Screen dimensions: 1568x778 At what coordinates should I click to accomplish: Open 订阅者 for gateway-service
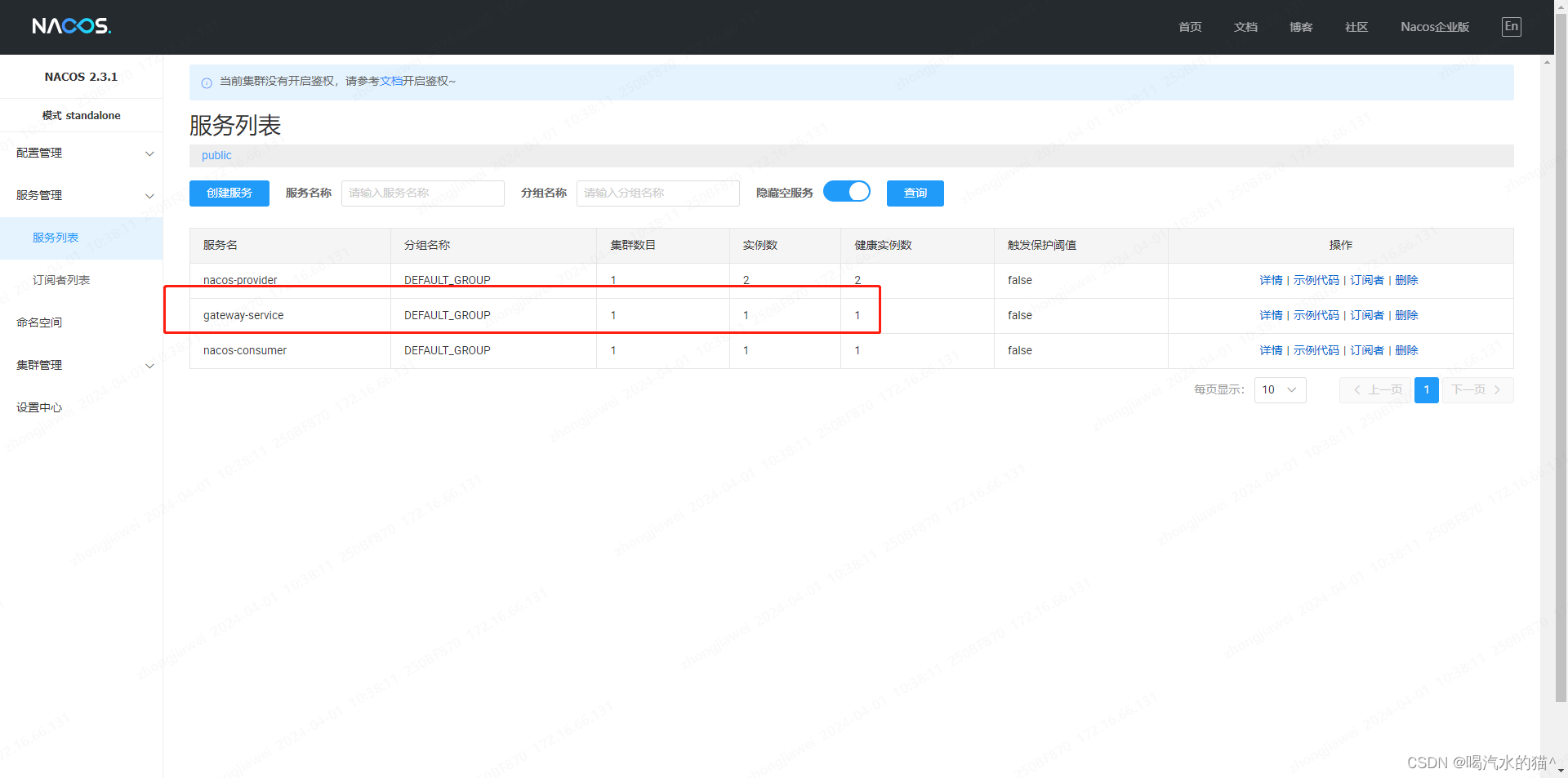tap(1367, 315)
